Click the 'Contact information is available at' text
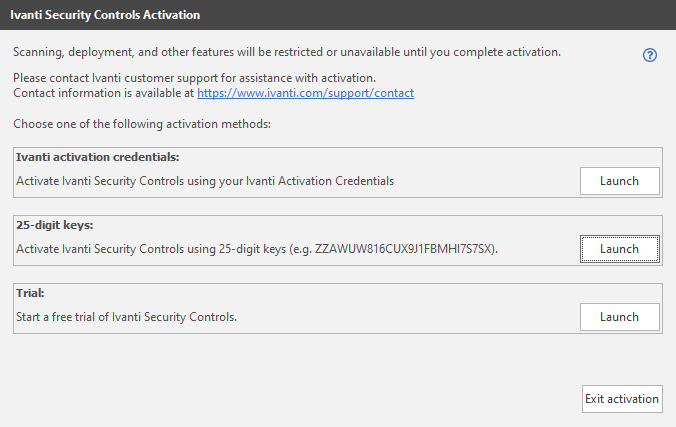The width and height of the screenshot is (676, 427). [x=103, y=93]
